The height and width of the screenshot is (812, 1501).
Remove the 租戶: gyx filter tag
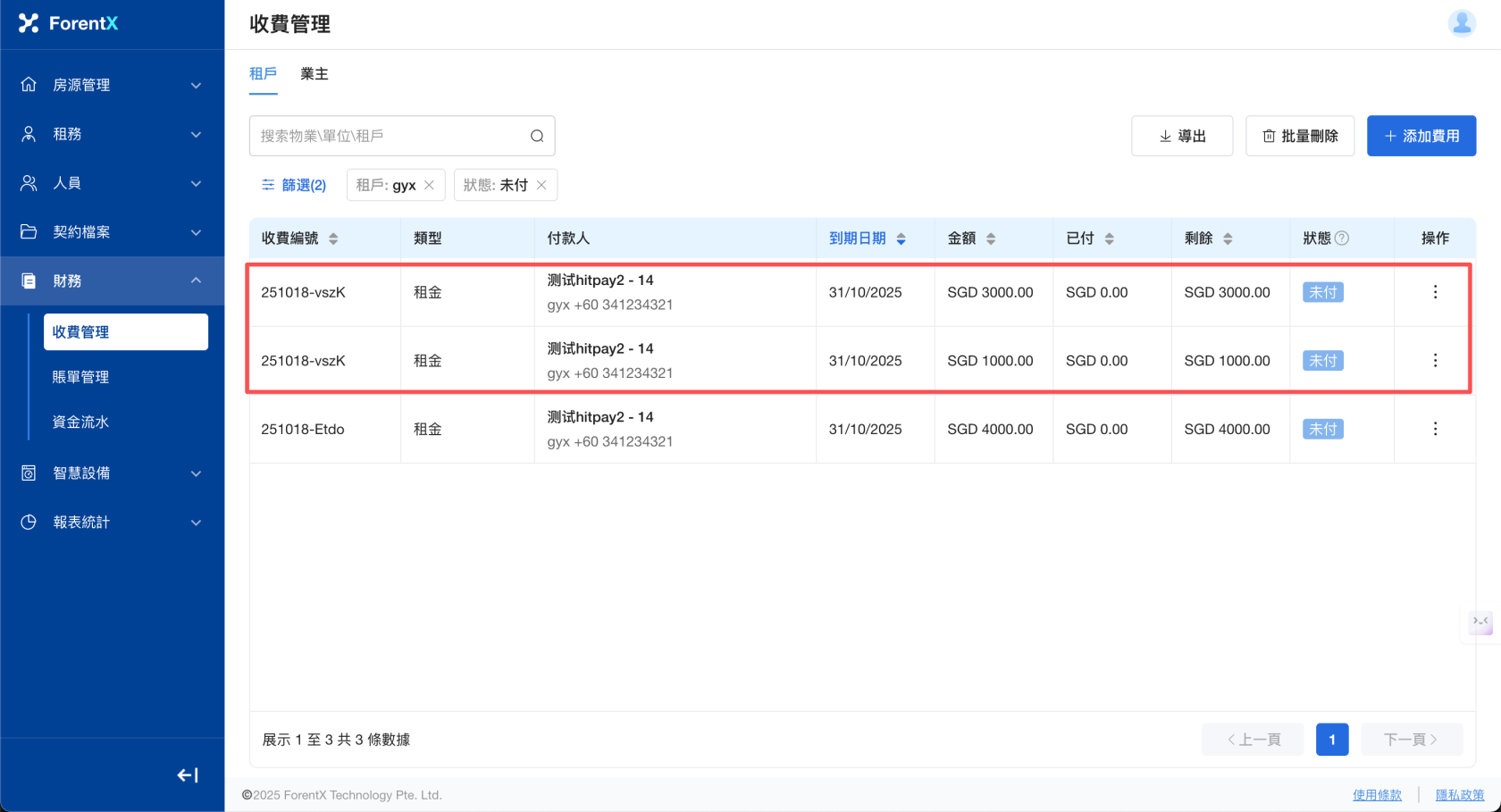coord(429,185)
